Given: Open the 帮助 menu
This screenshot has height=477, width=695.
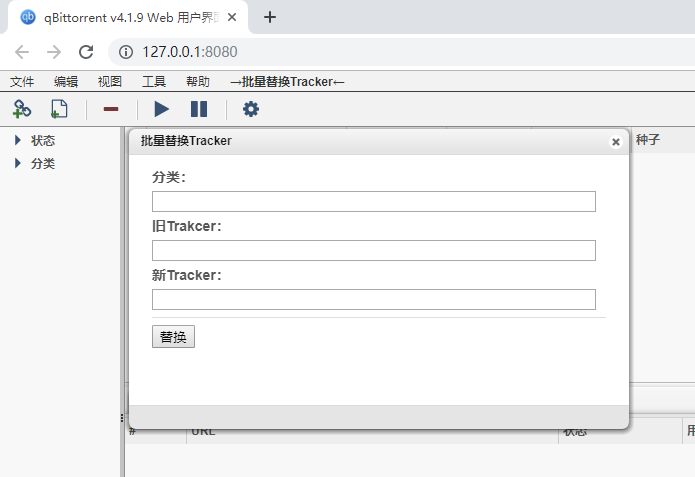Looking at the screenshot, I should pyautogui.click(x=198, y=82).
